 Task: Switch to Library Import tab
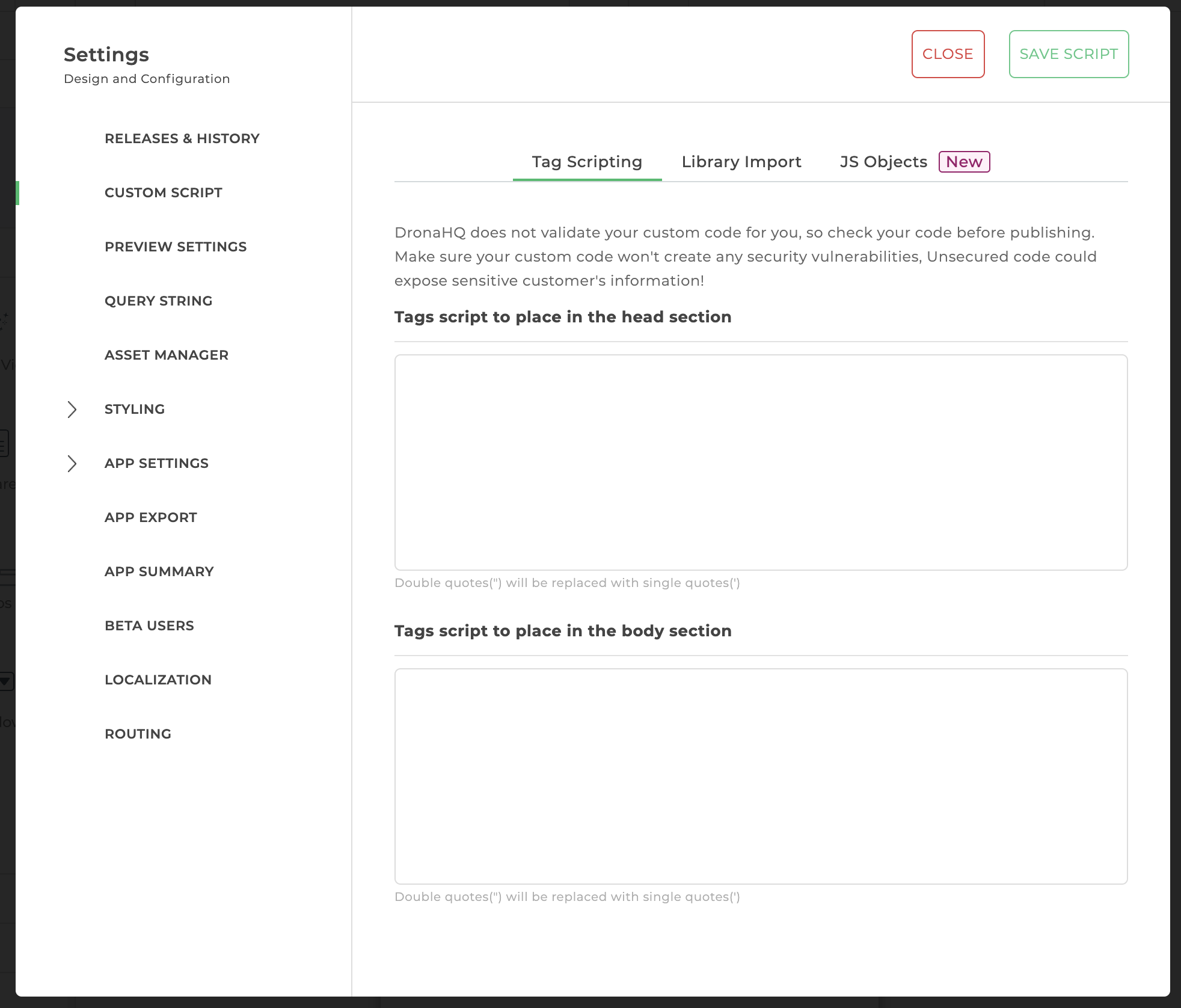[x=741, y=161]
